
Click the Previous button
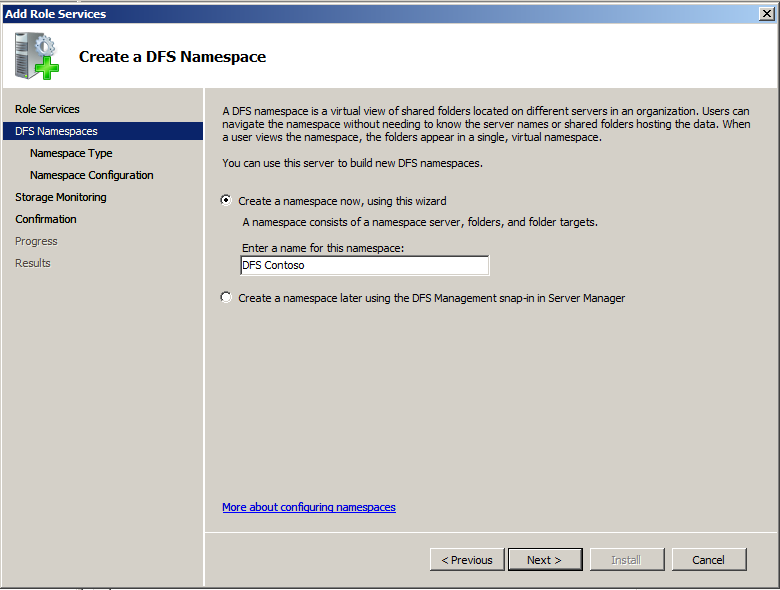click(467, 560)
